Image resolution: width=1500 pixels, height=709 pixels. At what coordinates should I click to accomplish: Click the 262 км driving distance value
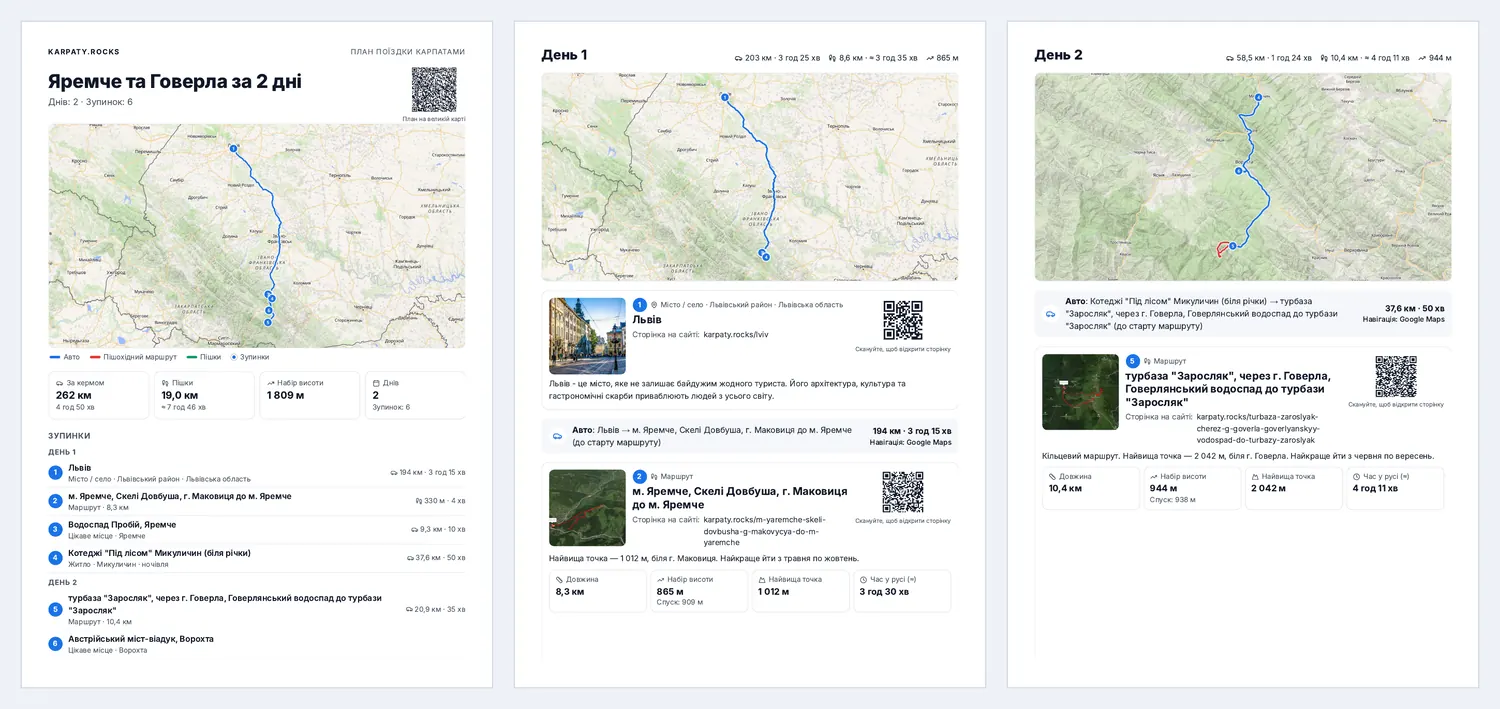click(74, 395)
